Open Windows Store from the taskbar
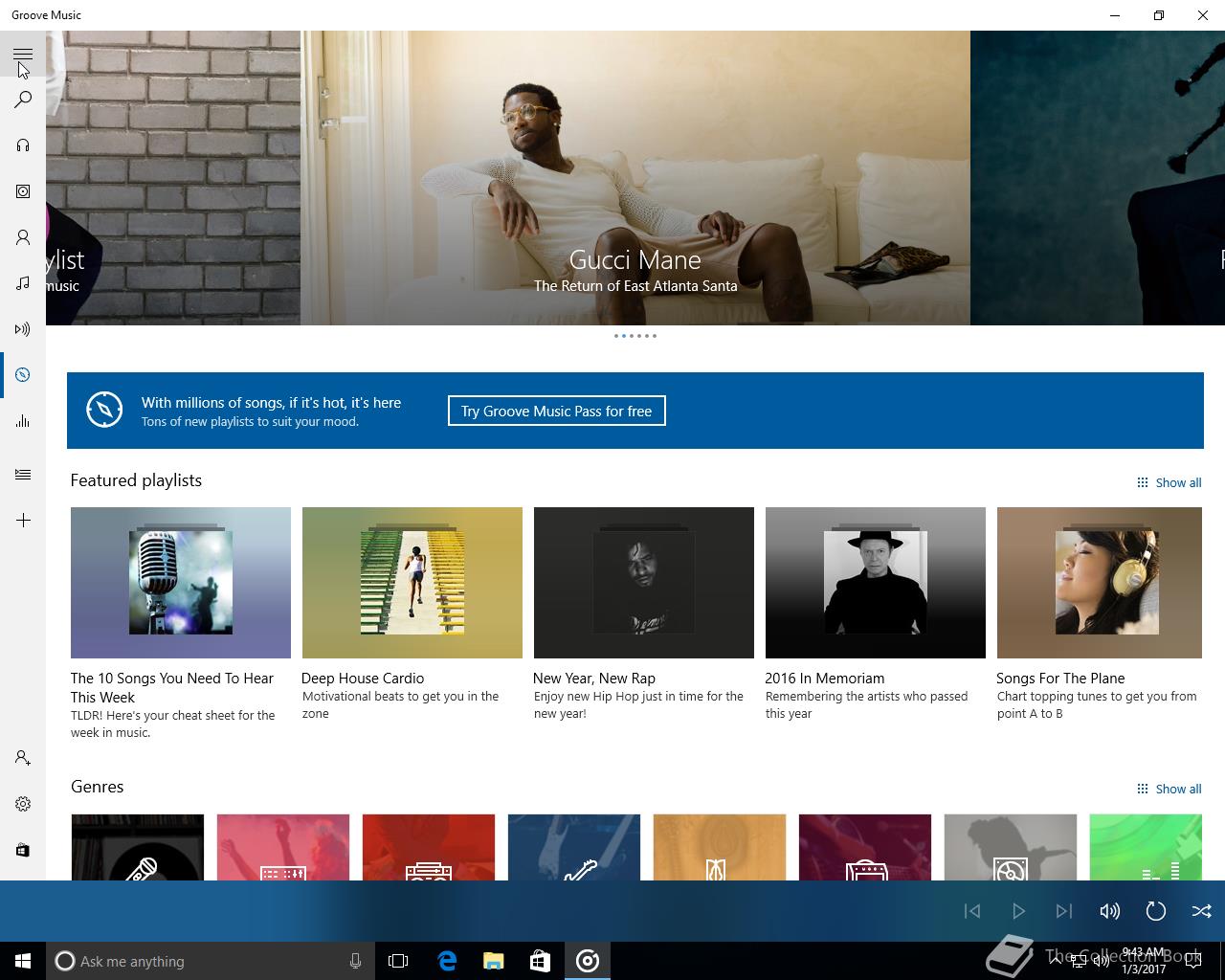This screenshot has width=1225, height=980. 540,961
